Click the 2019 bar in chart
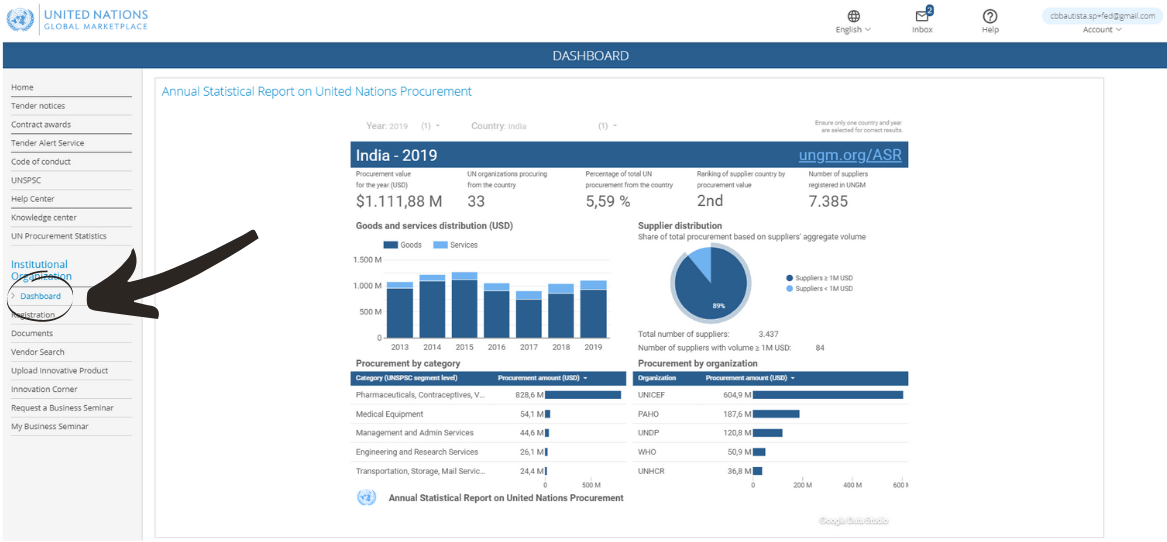 coord(594,310)
